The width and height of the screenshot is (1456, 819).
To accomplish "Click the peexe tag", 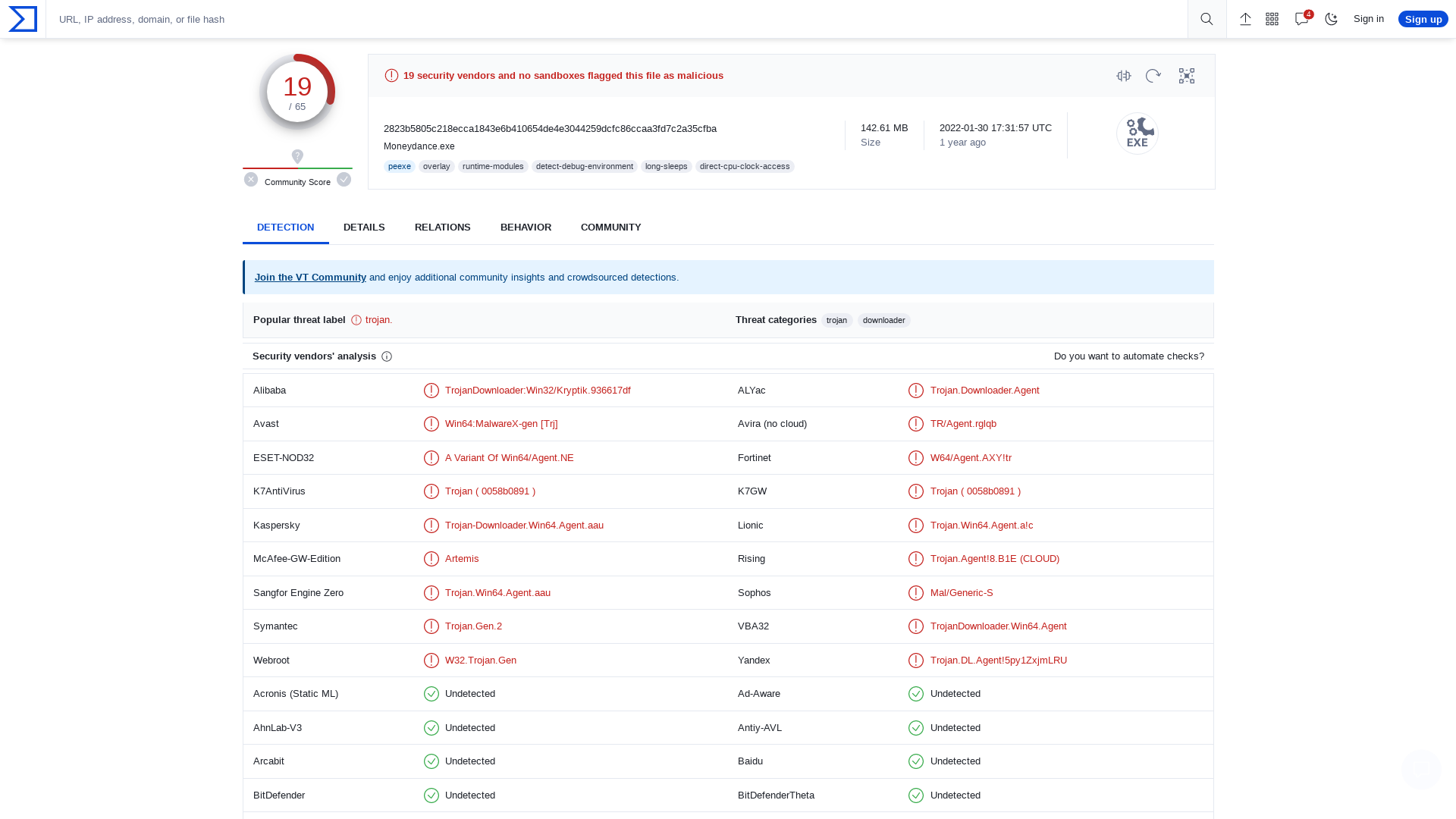I will [x=400, y=167].
